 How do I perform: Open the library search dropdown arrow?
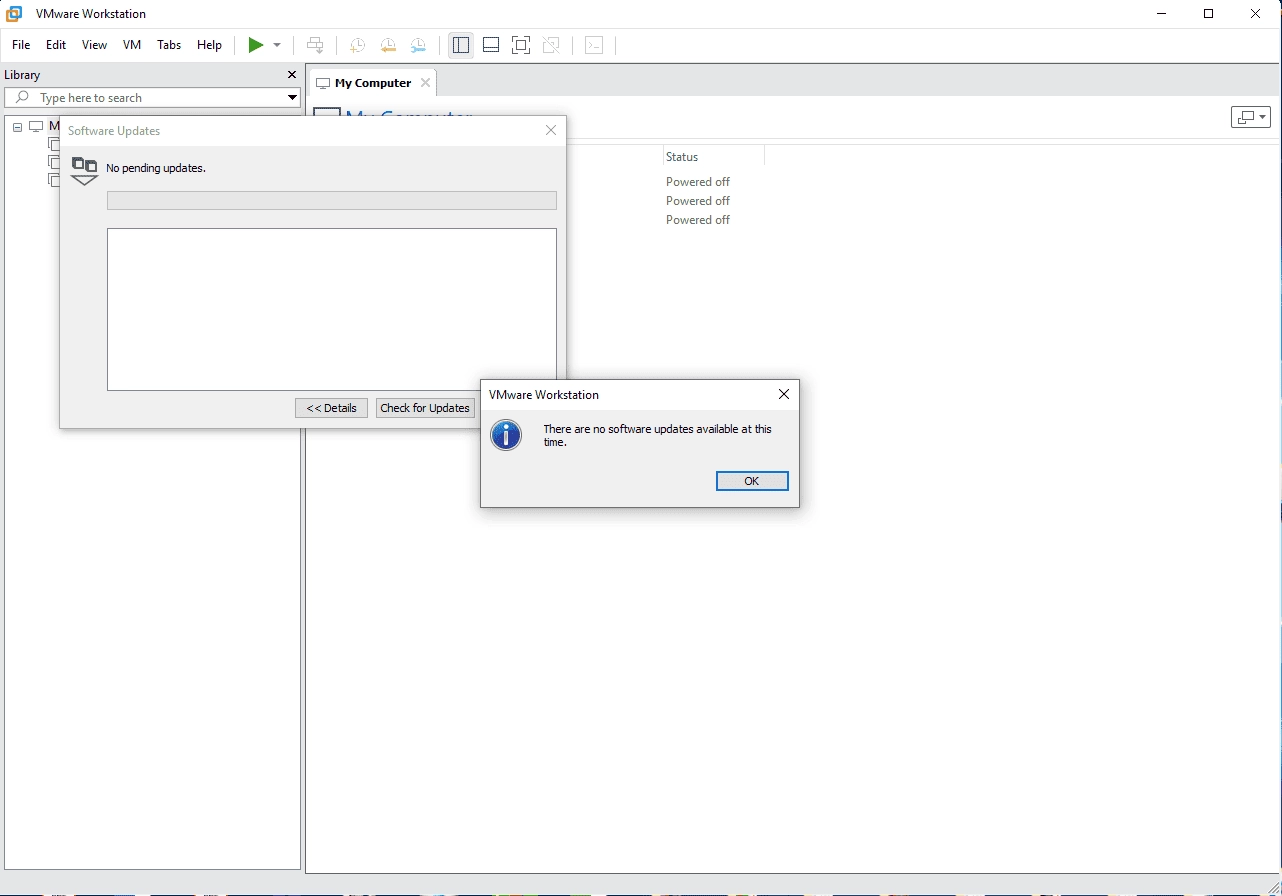coord(292,97)
